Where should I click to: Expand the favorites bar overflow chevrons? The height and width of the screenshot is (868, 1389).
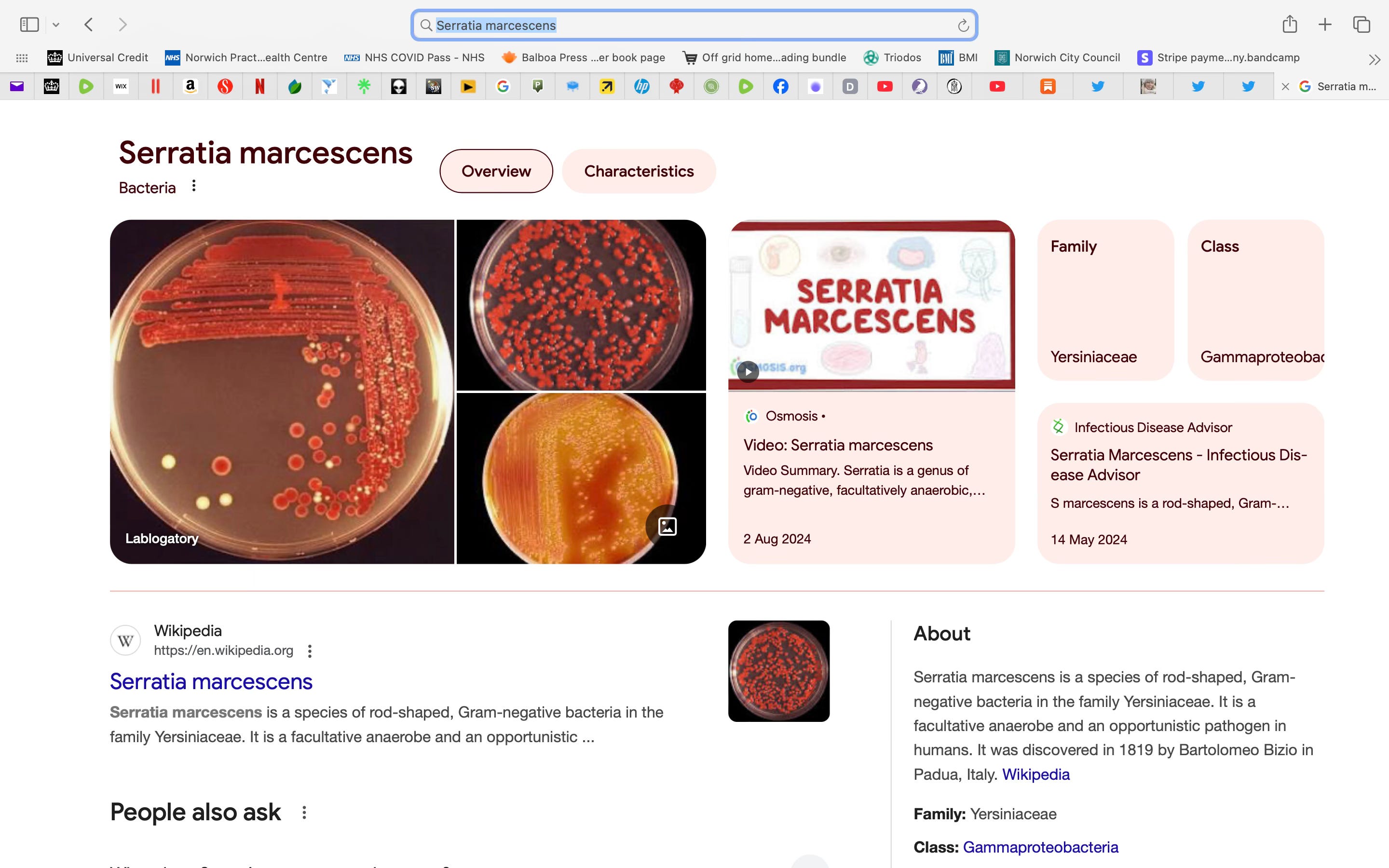coord(1374,59)
